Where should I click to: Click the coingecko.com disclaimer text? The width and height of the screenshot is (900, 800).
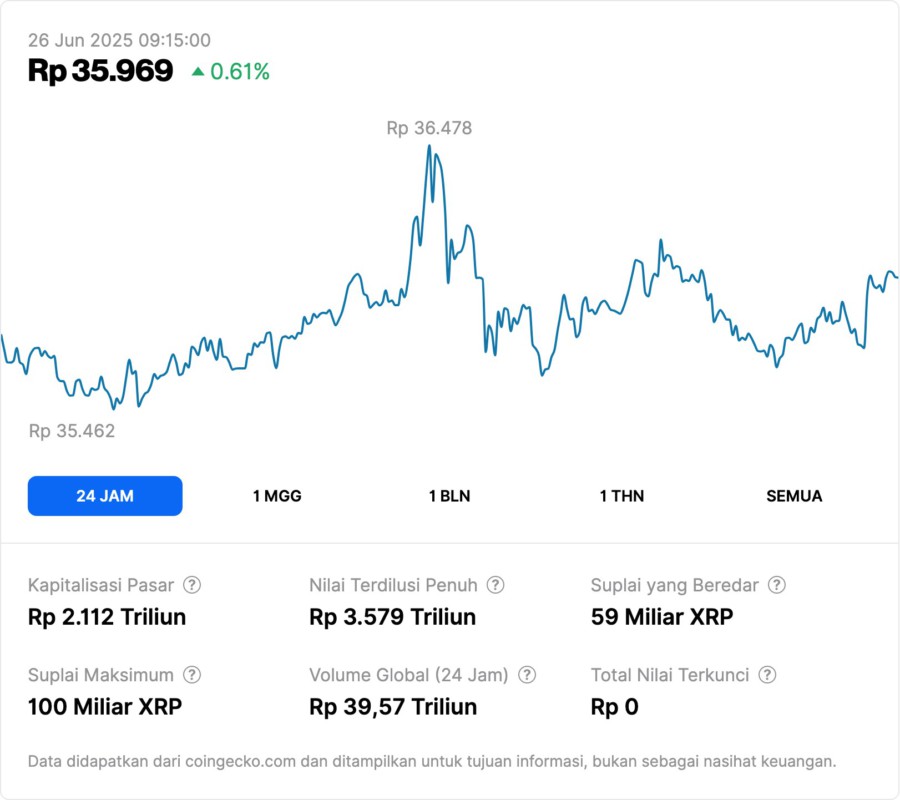pos(432,762)
